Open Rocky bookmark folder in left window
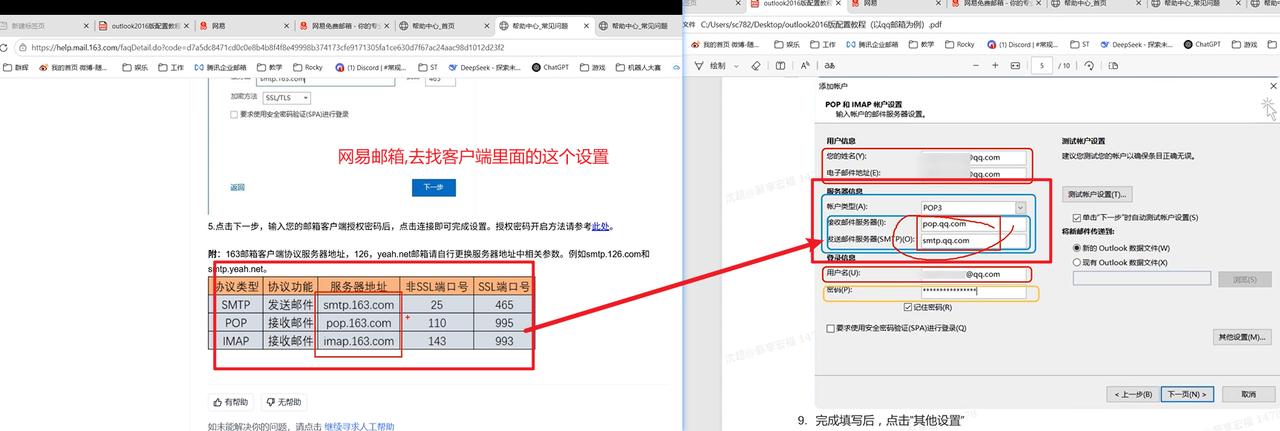The image size is (1280, 431). (307, 68)
